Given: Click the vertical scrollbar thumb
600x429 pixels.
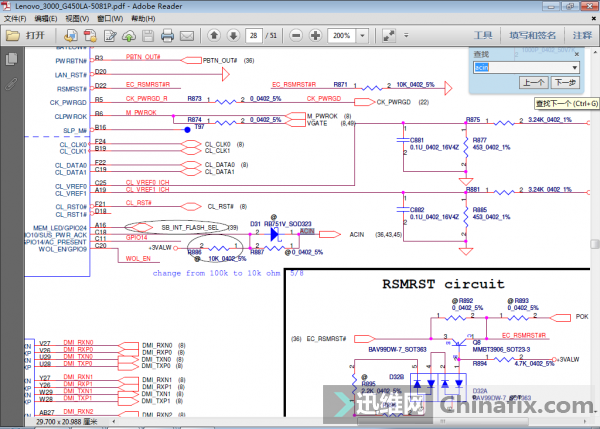Looking at the screenshot, I should [594, 244].
